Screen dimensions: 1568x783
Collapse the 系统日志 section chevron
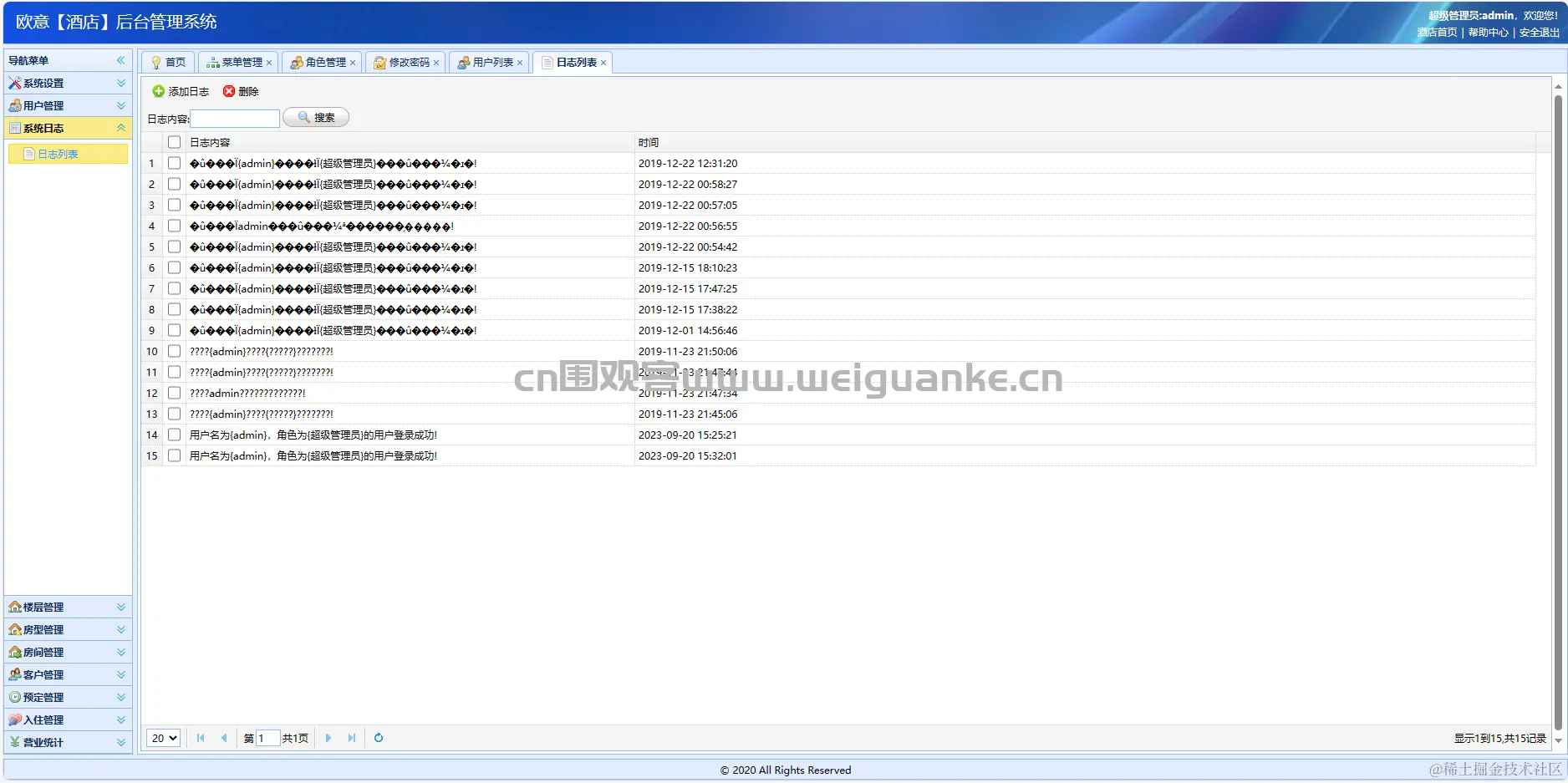[121, 128]
